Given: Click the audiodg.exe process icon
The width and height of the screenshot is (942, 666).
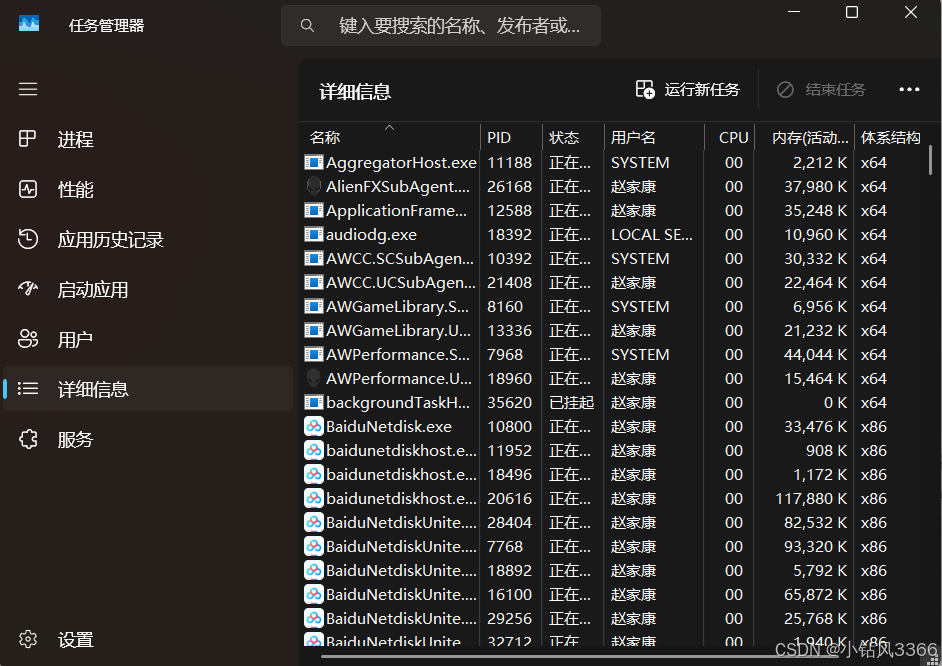Looking at the screenshot, I should point(314,234).
